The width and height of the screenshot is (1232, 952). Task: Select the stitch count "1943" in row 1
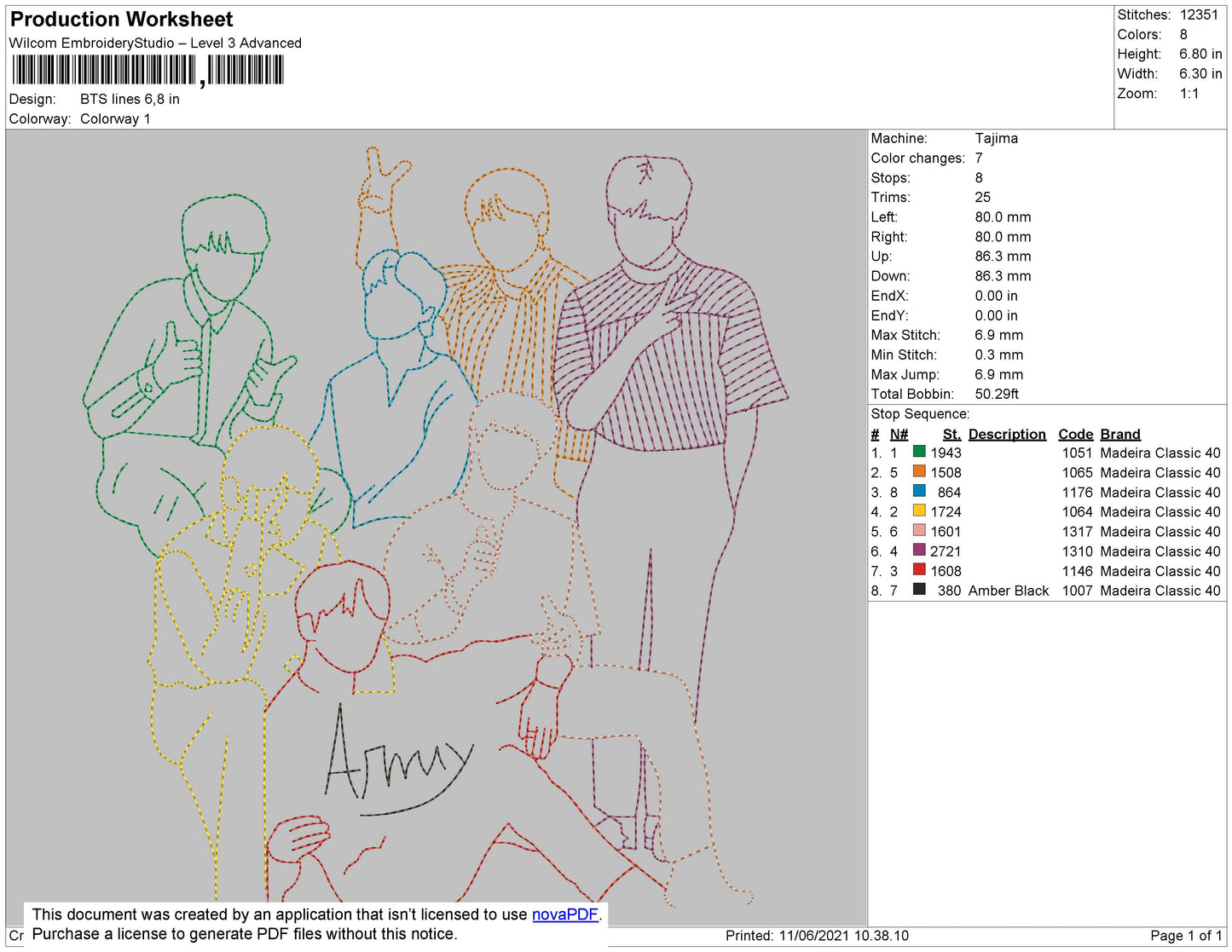click(946, 453)
